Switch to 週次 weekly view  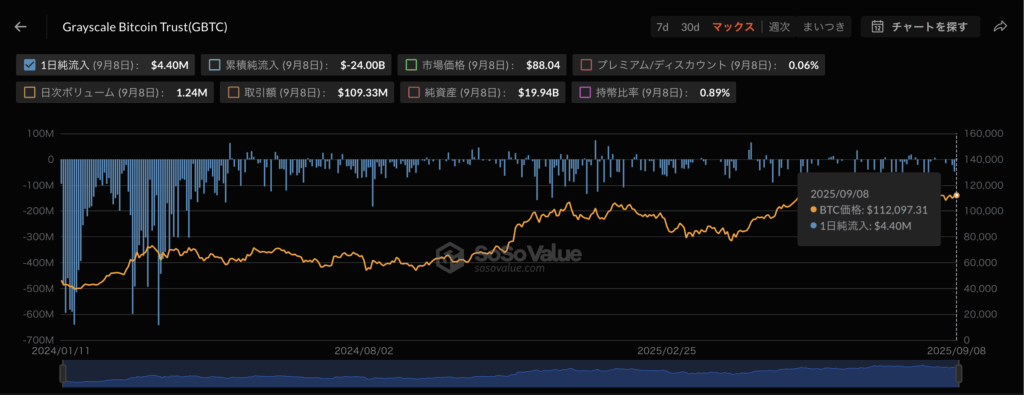click(x=779, y=27)
